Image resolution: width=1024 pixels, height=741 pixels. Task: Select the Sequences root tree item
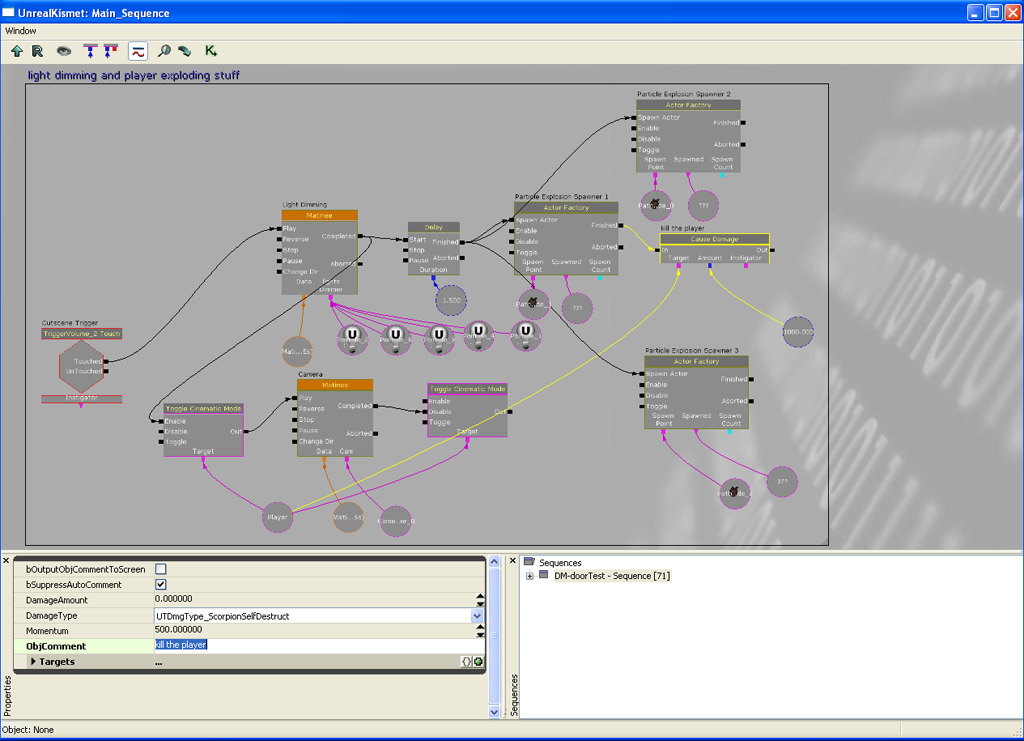pos(560,563)
